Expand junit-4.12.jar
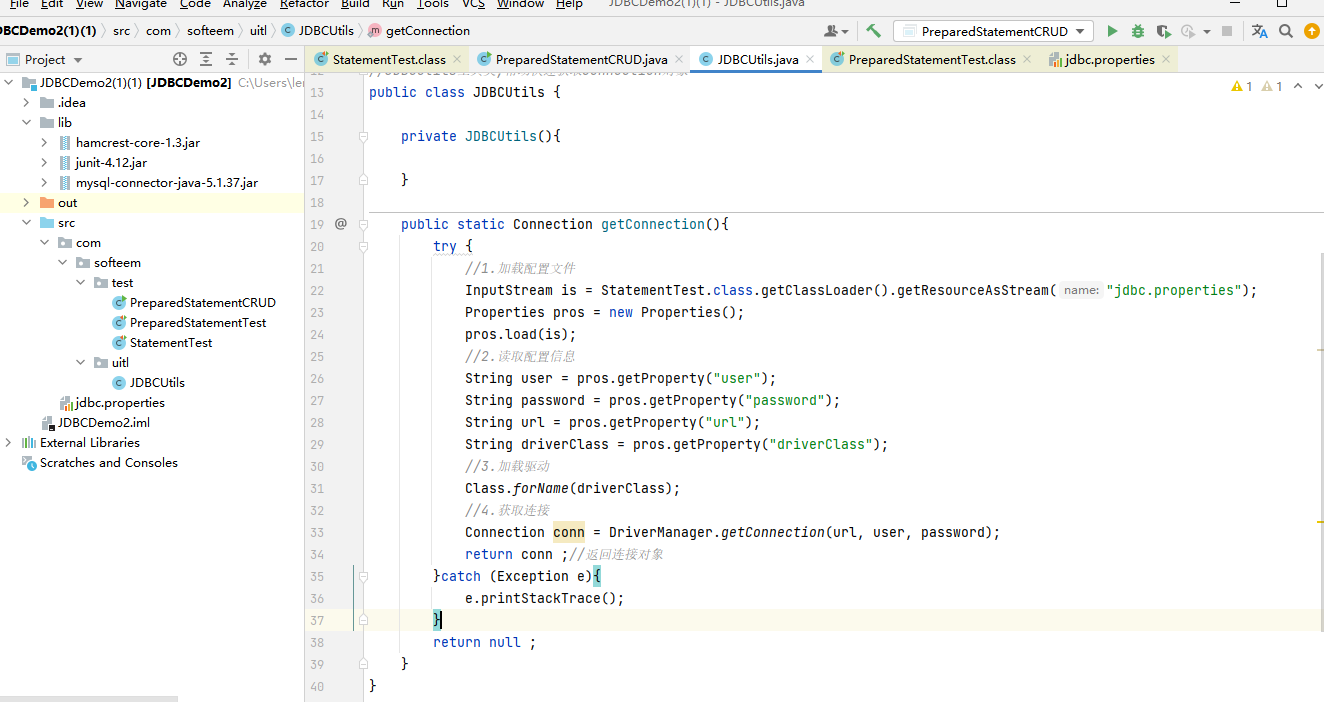Screen dimensions: 1324x702 coord(45,162)
